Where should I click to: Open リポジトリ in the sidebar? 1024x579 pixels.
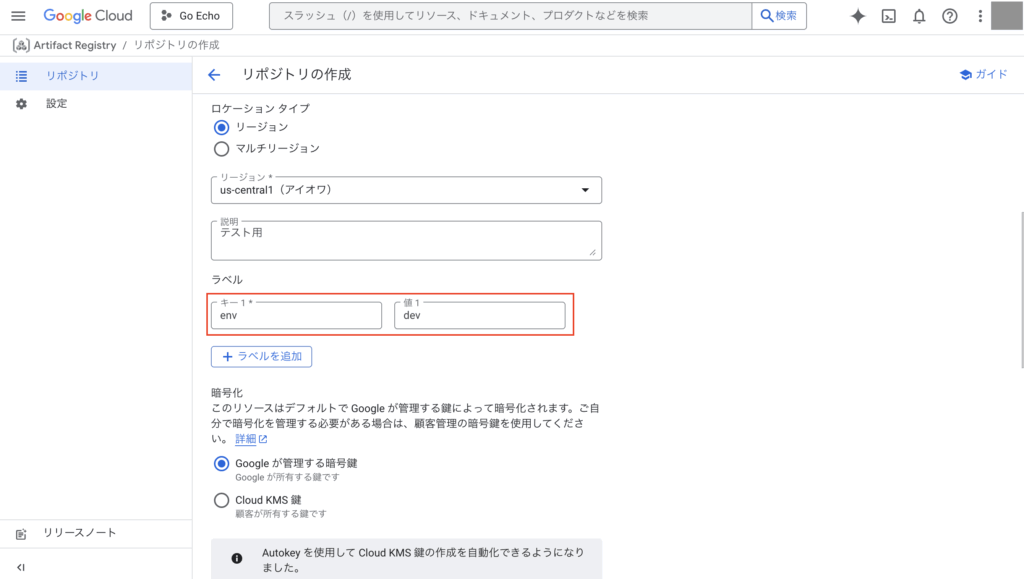pos(72,76)
